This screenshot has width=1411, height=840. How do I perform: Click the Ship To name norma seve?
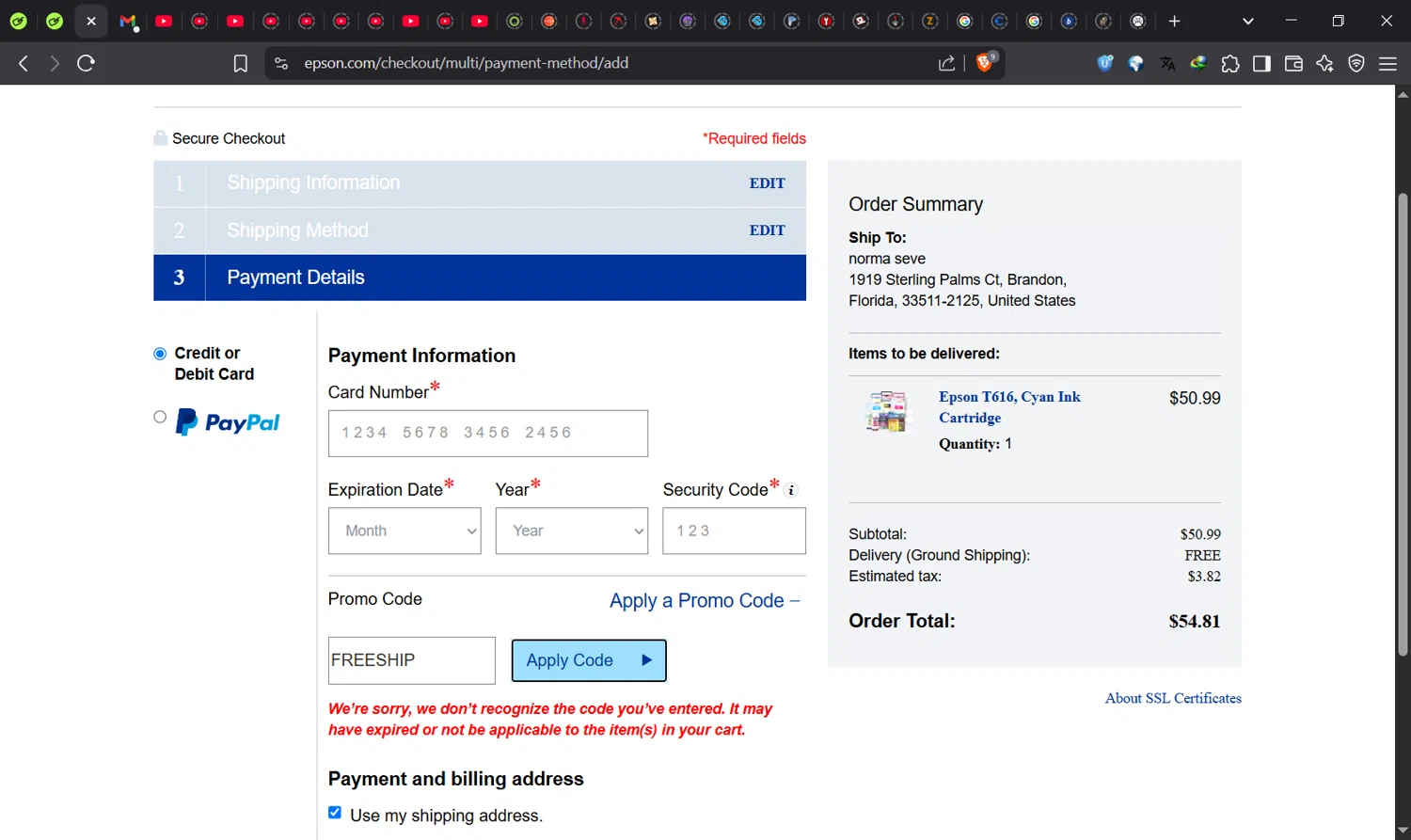click(887, 259)
